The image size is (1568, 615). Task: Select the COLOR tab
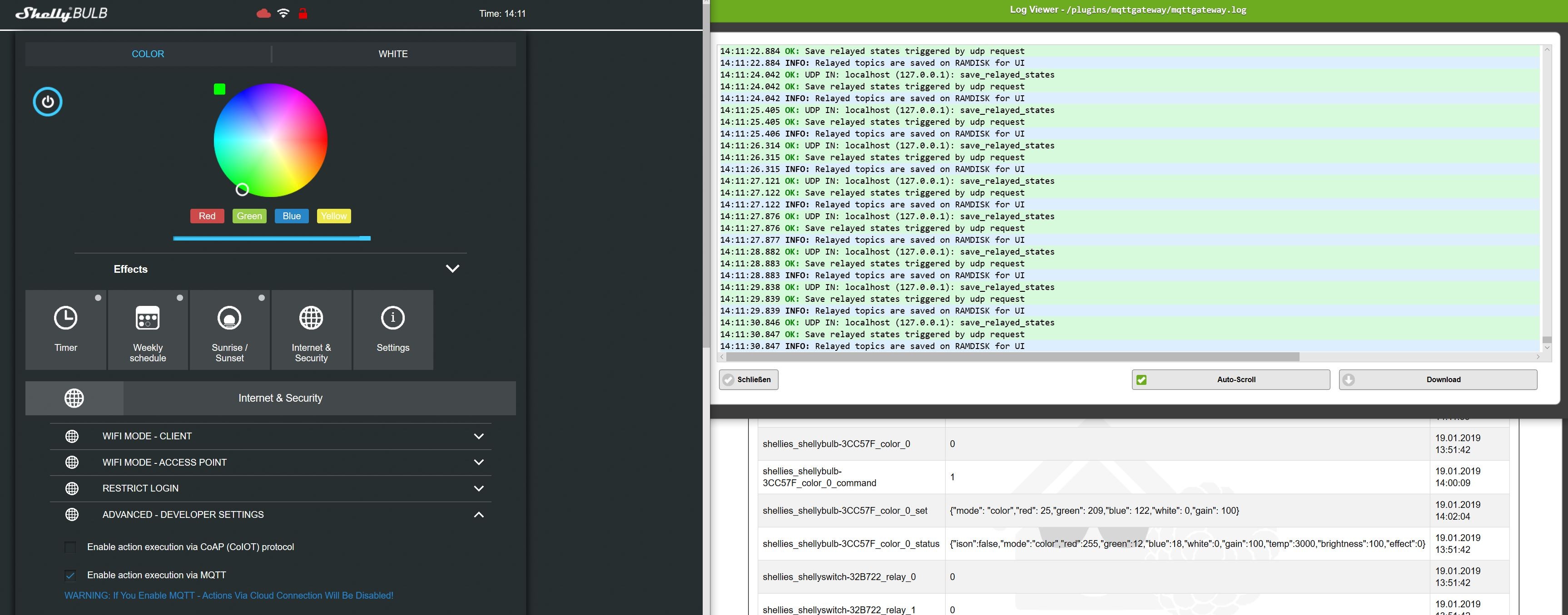click(x=148, y=54)
